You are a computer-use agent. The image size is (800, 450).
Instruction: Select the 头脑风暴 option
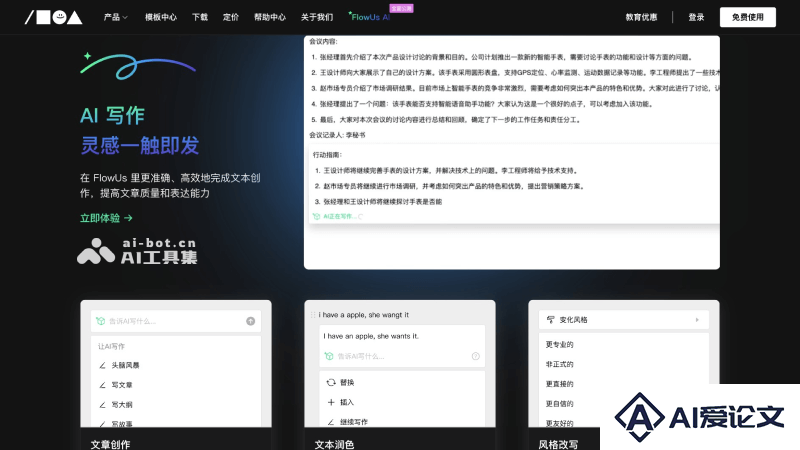(x=126, y=365)
